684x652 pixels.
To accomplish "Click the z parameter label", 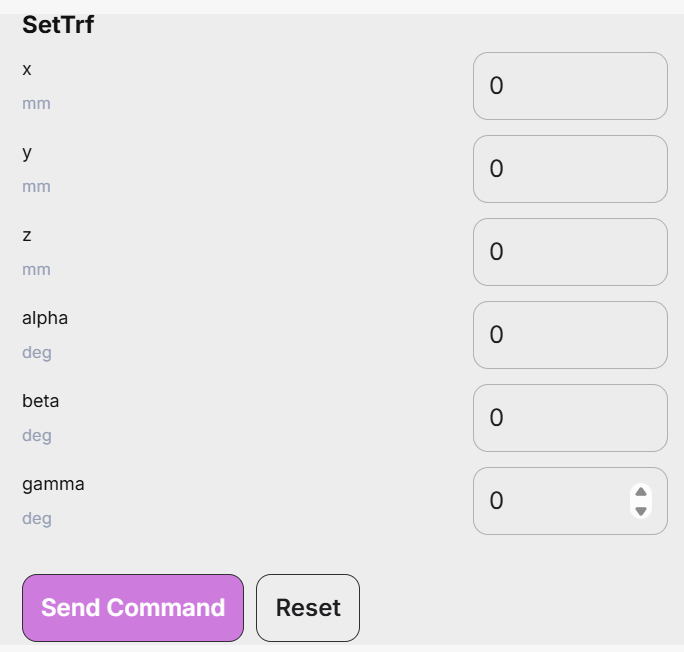I will tap(27, 236).
